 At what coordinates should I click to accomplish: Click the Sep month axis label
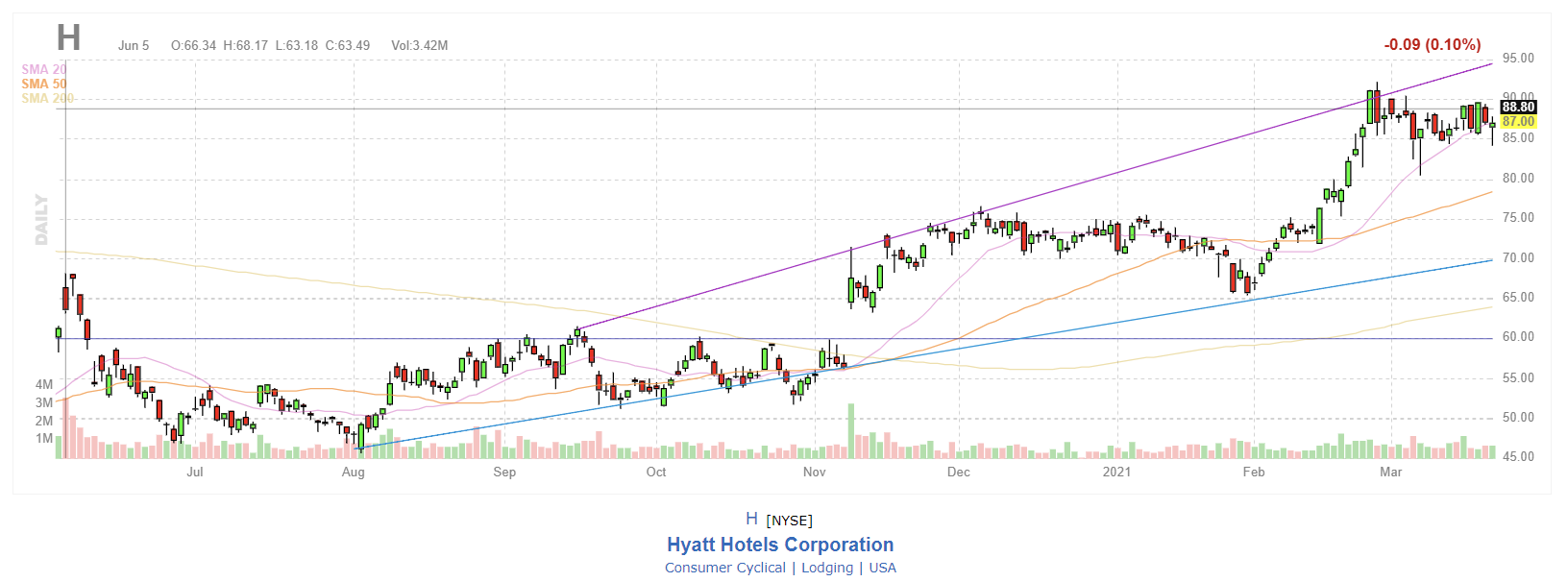pyautogui.click(x=504, y=472)
